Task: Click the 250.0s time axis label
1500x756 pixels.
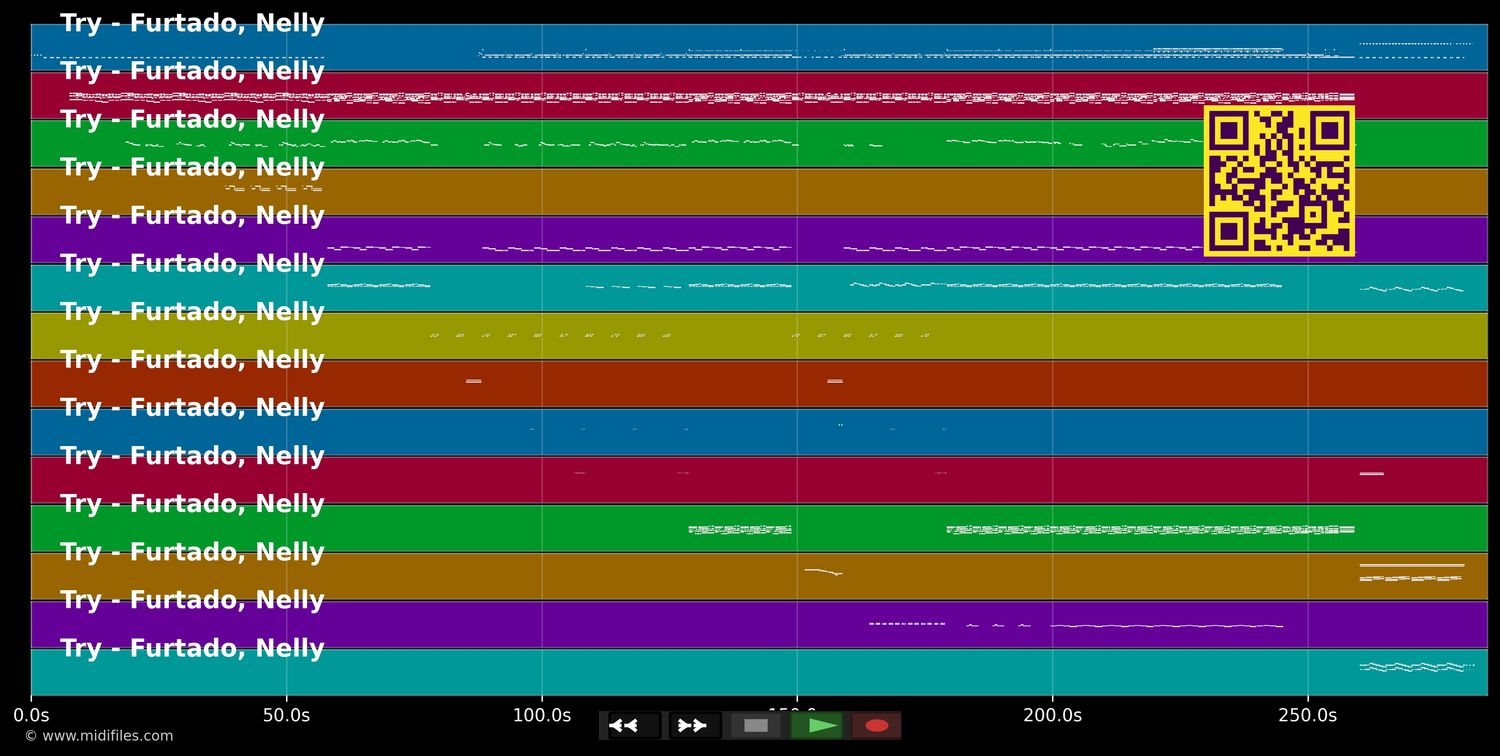Action: [x=1307, y=715]
